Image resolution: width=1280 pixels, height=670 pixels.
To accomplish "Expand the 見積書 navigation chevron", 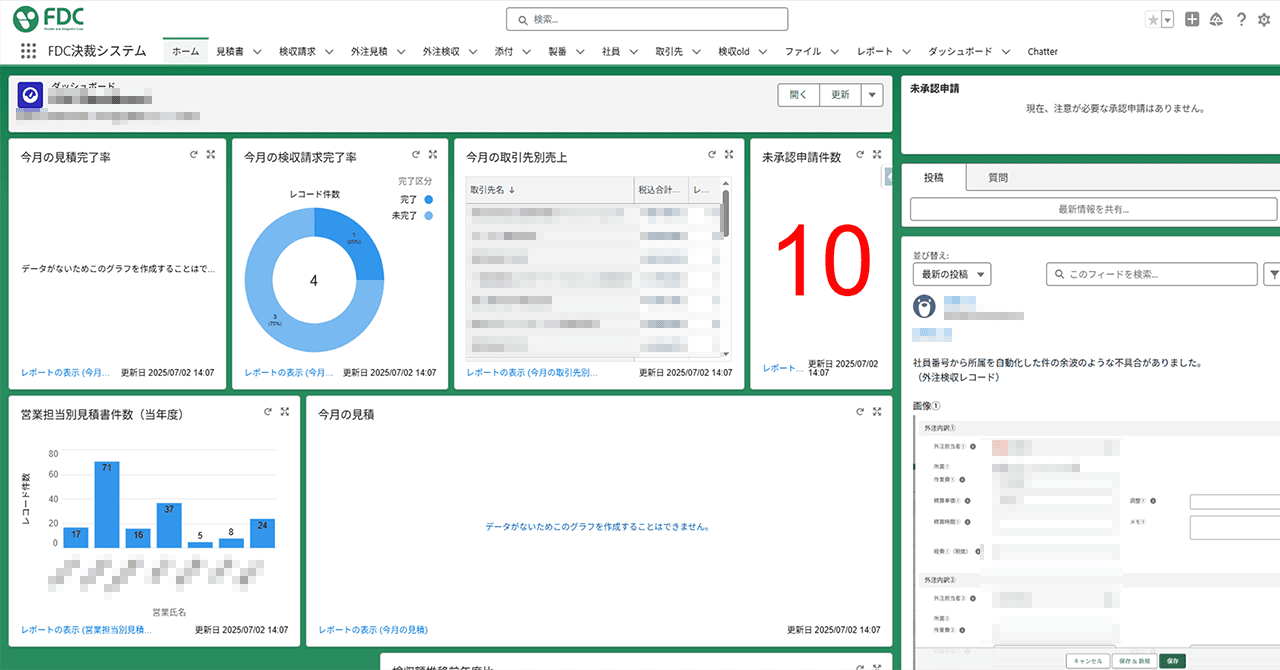I will (257, 52).
